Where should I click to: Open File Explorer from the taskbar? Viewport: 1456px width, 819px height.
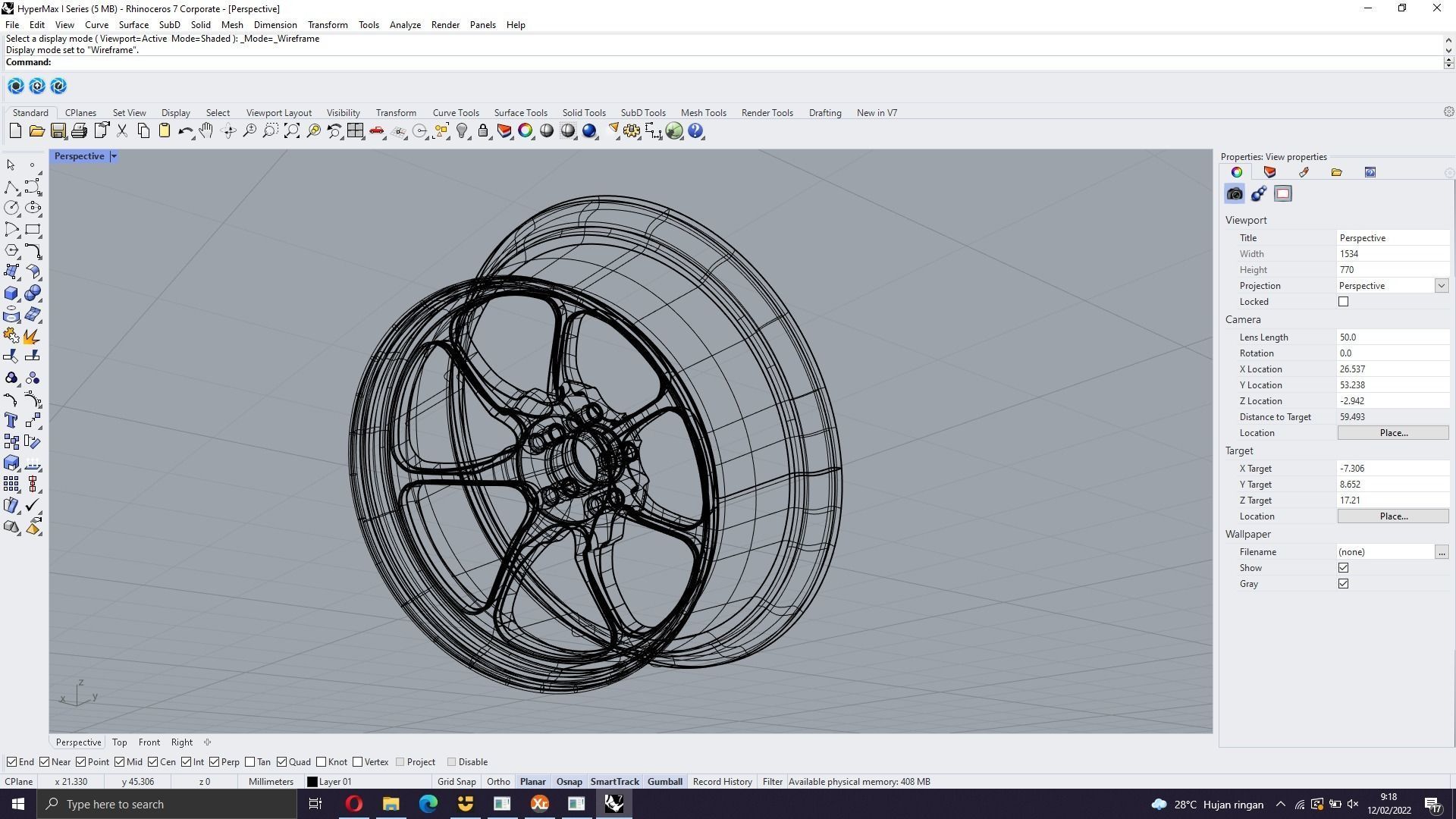[x=391, y=805]
